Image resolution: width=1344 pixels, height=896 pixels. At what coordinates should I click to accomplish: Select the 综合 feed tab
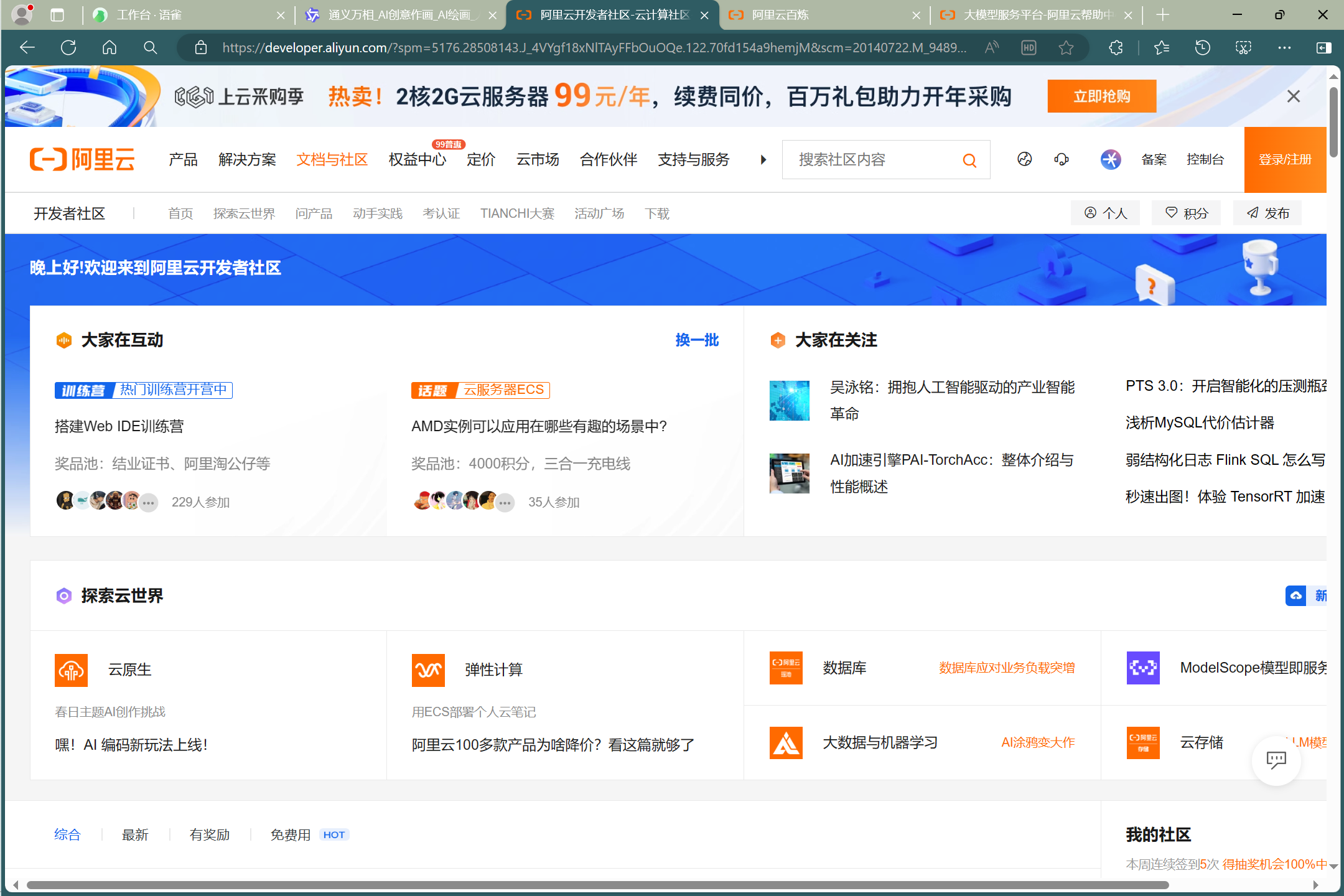[67, 834]
